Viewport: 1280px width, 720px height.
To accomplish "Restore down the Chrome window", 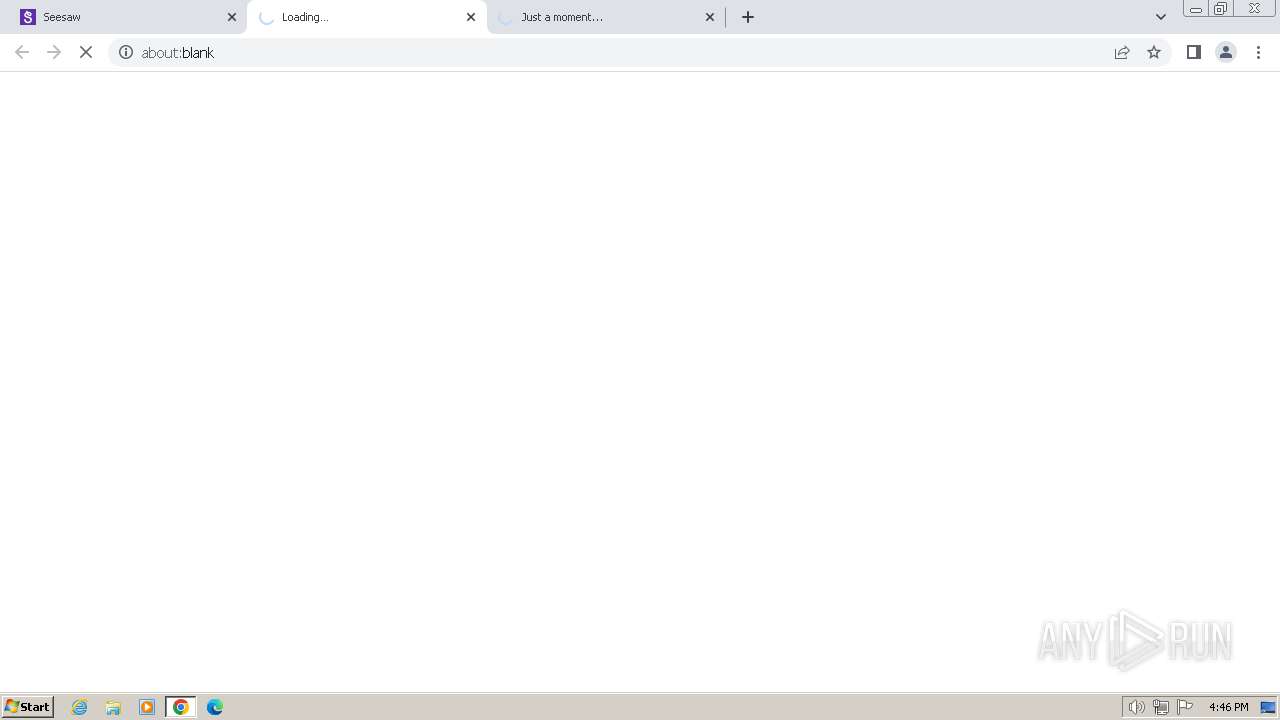I will pyautogui.click(x=1221, y=9).
